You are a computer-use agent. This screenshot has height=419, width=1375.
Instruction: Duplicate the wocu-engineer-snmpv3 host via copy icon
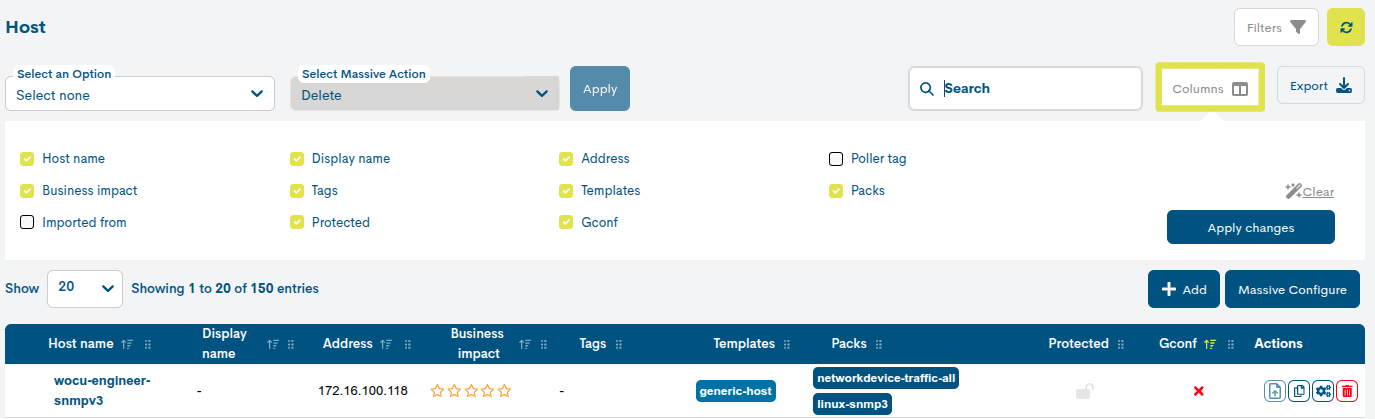pos(1299,391)
